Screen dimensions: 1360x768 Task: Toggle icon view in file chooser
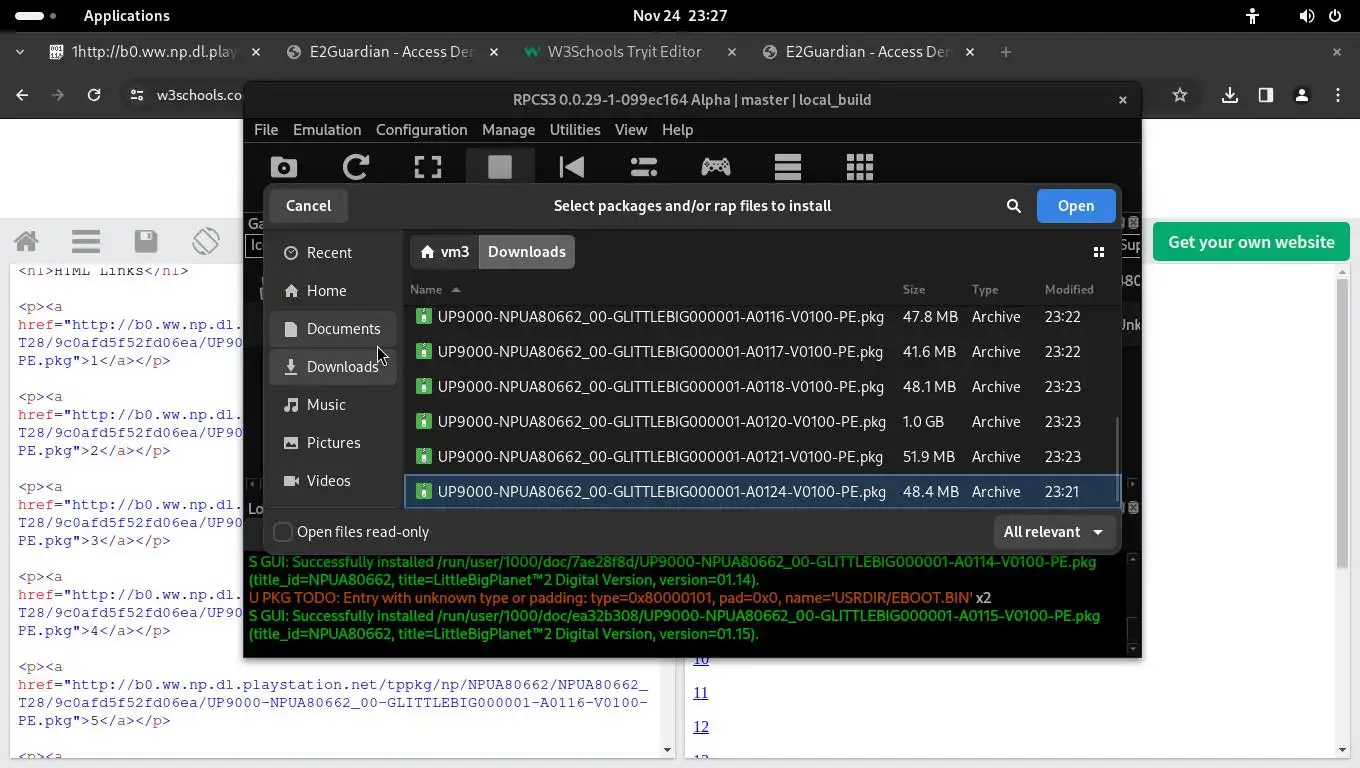(x=1099, y=252)
